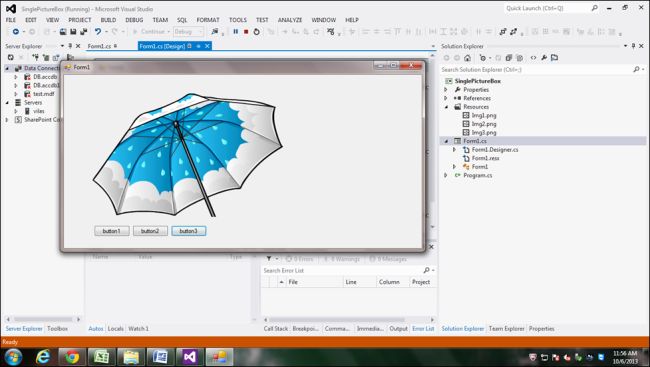The width and height of the screenshot is (650, 367).
Task: Open the Debug configuration dropdown
Action: (x=189, y=32)
